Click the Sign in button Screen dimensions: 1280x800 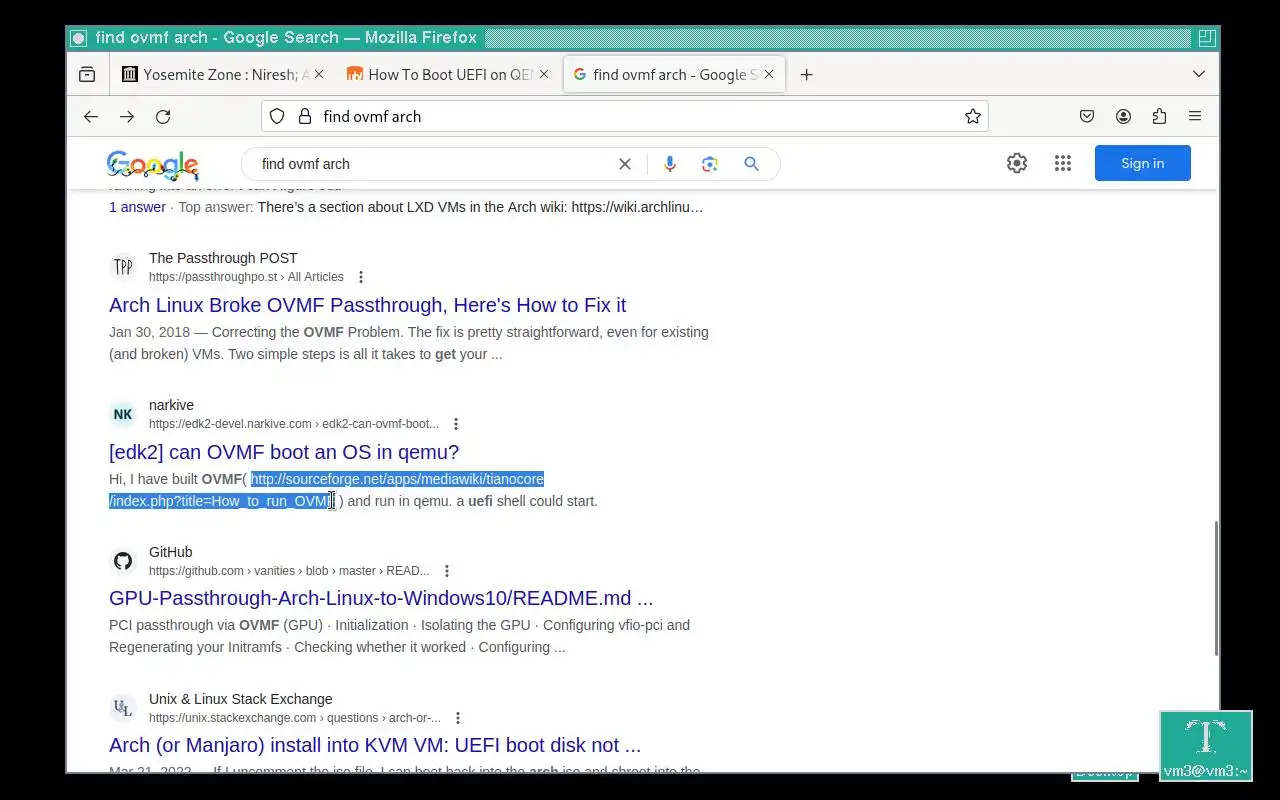click(x=1142, y=163)
